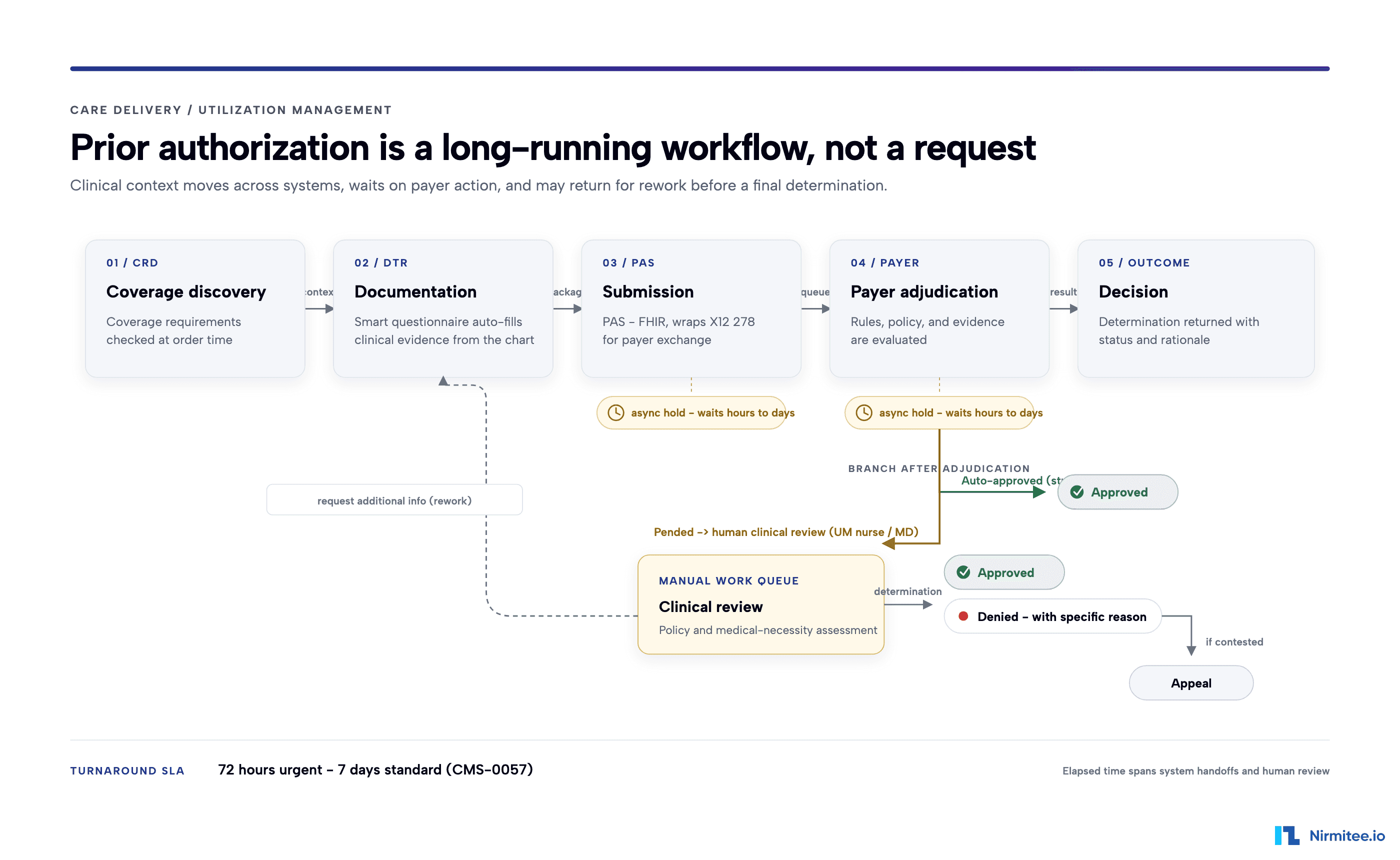
Task: Click the result arrow into Decision
Action: coord(1063,309)
